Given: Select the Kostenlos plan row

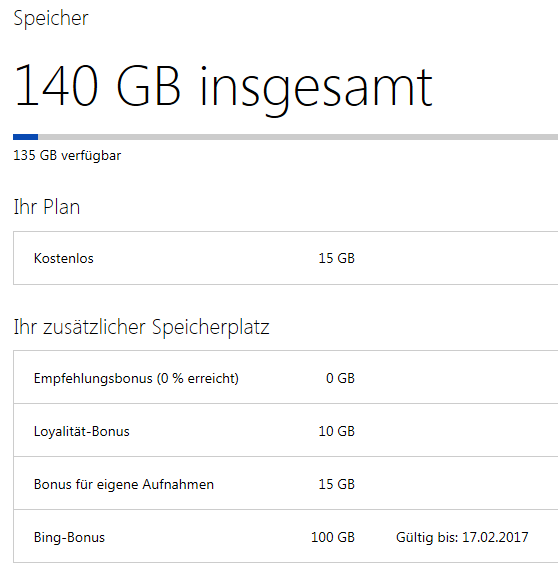Looking at the screenshot, I should click(285, 258).
